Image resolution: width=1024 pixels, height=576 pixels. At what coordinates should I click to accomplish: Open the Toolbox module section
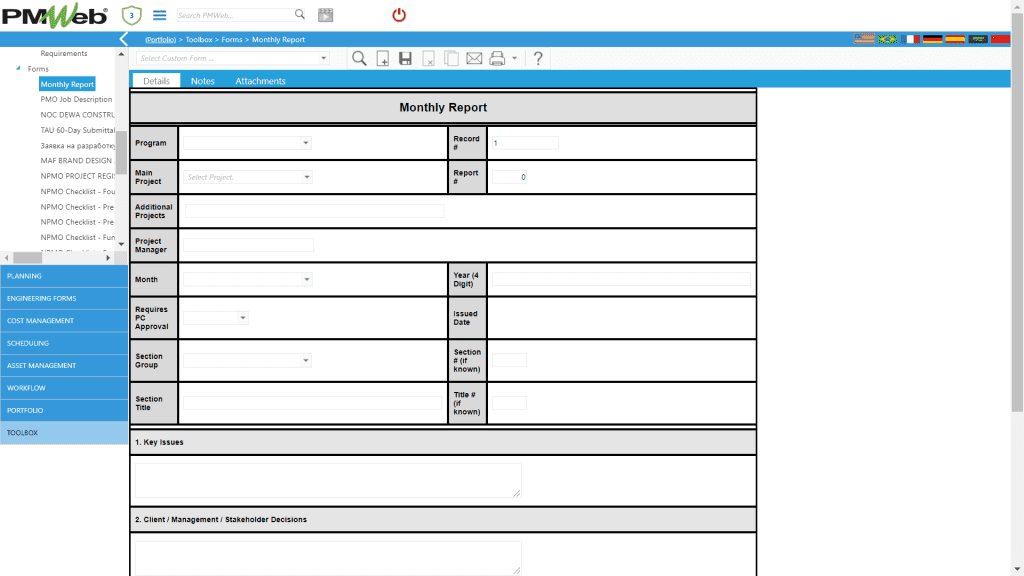pos(64,433)
